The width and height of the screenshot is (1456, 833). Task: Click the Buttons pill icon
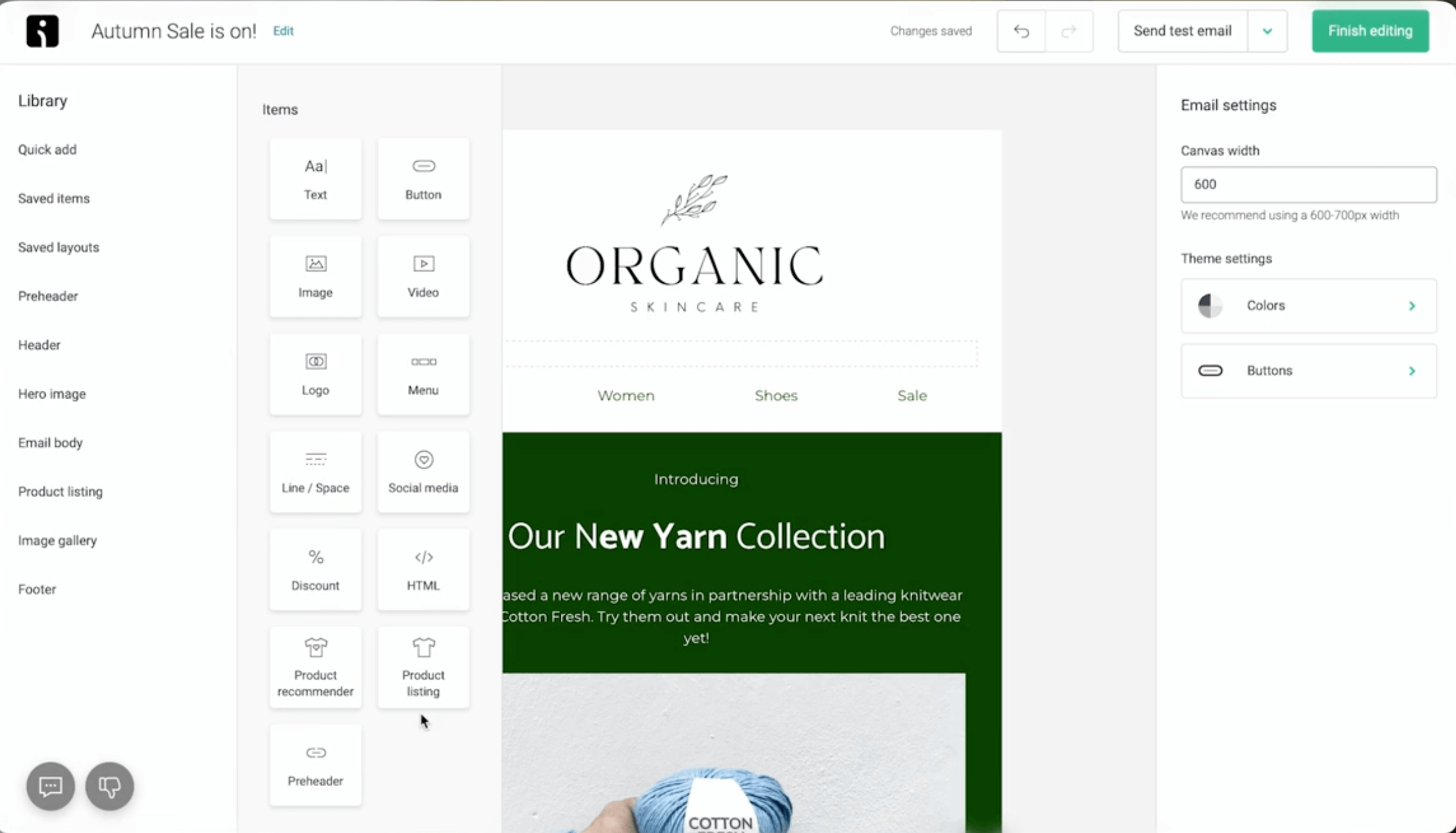point(1210,371)
